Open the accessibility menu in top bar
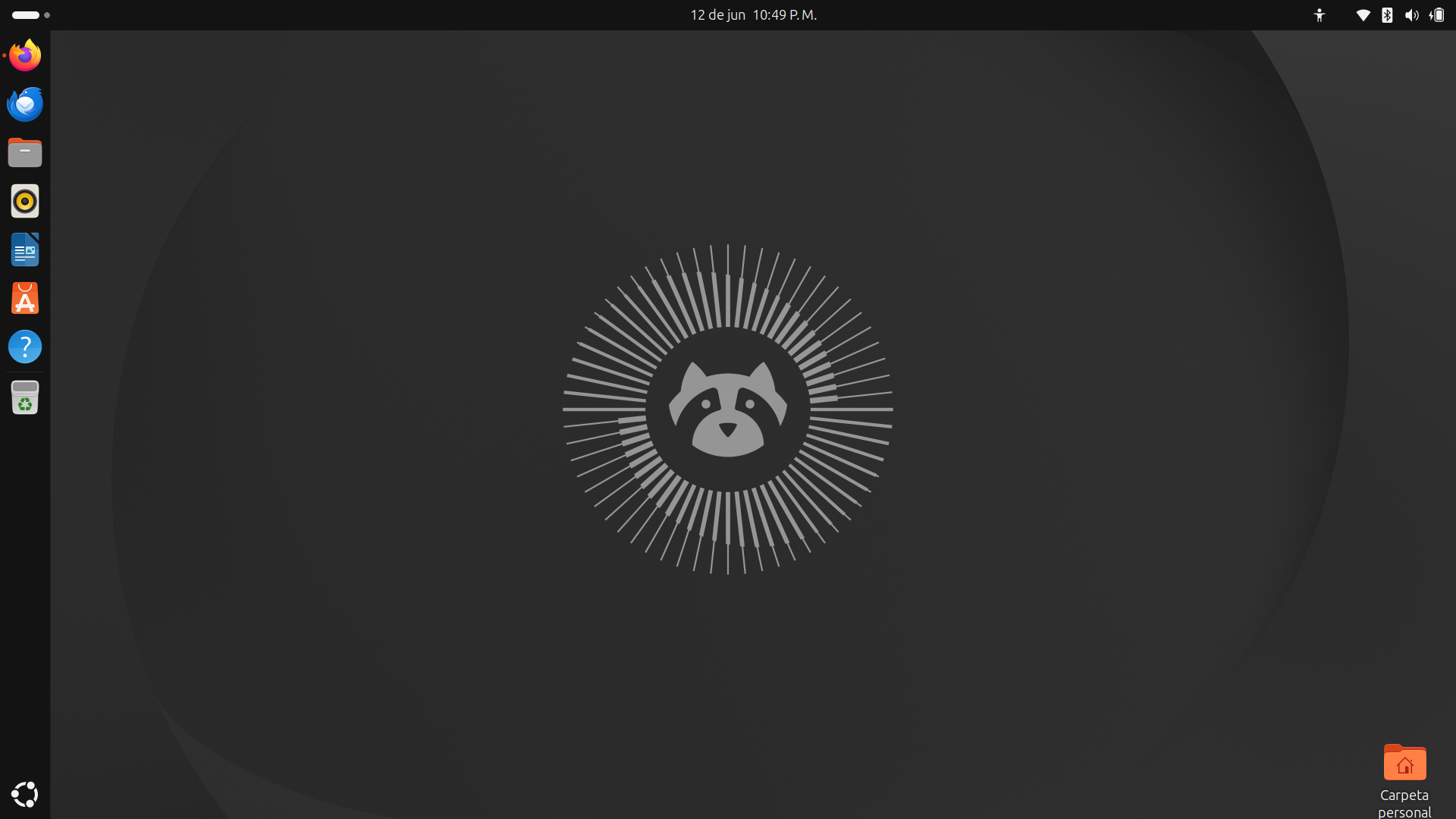Screen dimensions: 1456x819 (x=1319, y=15)
